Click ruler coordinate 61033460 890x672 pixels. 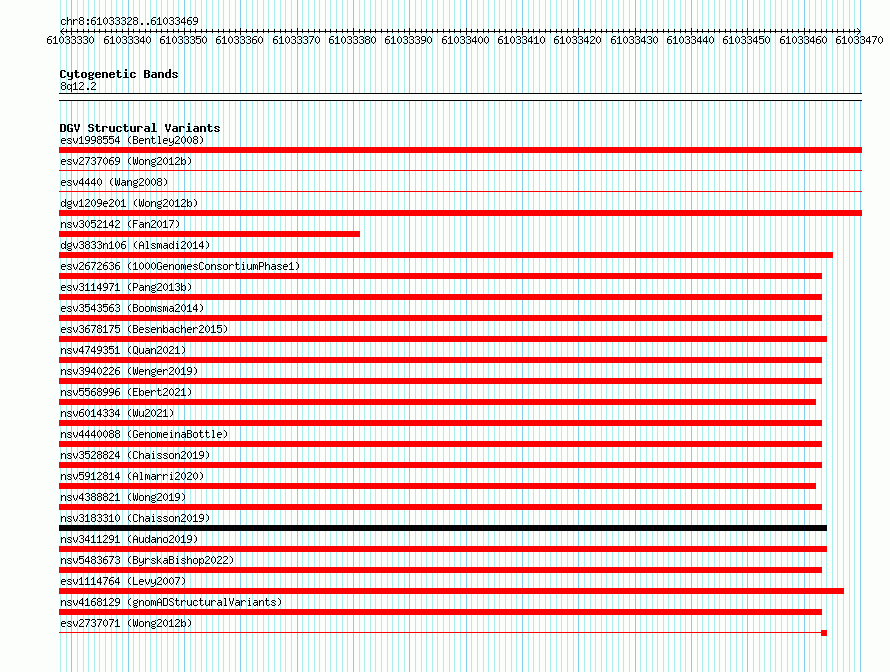[x=804, y=40]
